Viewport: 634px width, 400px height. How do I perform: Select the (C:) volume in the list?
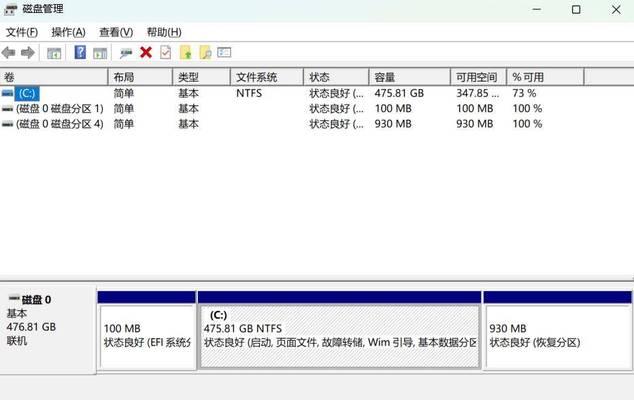click(27, 93)
